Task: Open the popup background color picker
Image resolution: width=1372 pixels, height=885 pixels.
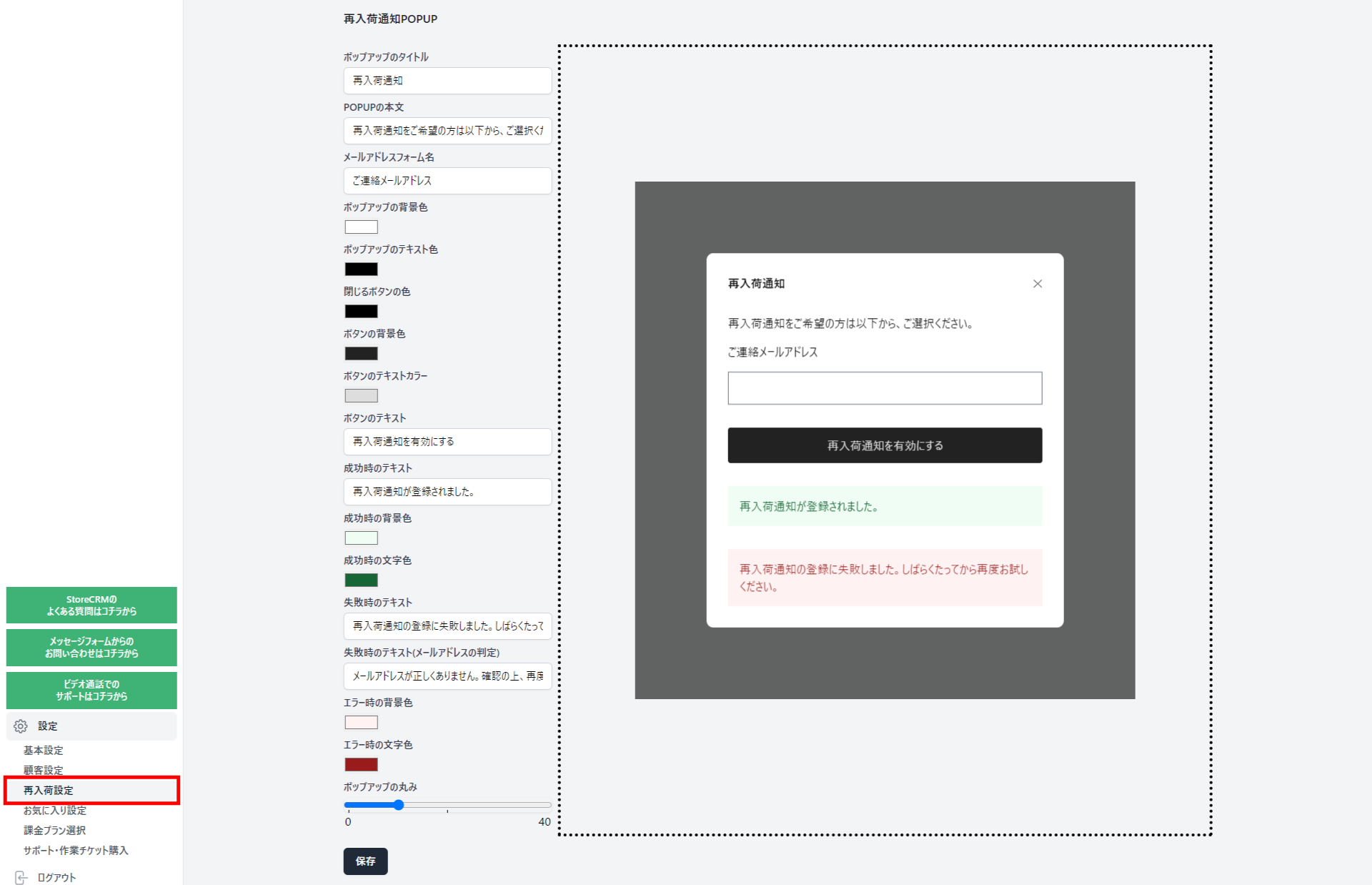Action: point(360,227)
